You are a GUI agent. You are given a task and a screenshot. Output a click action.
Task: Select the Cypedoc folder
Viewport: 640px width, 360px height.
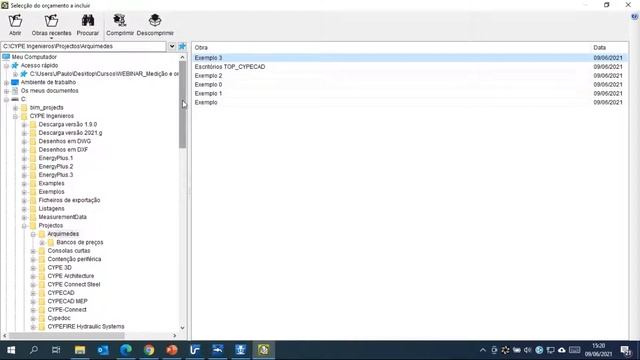point(59,318)
